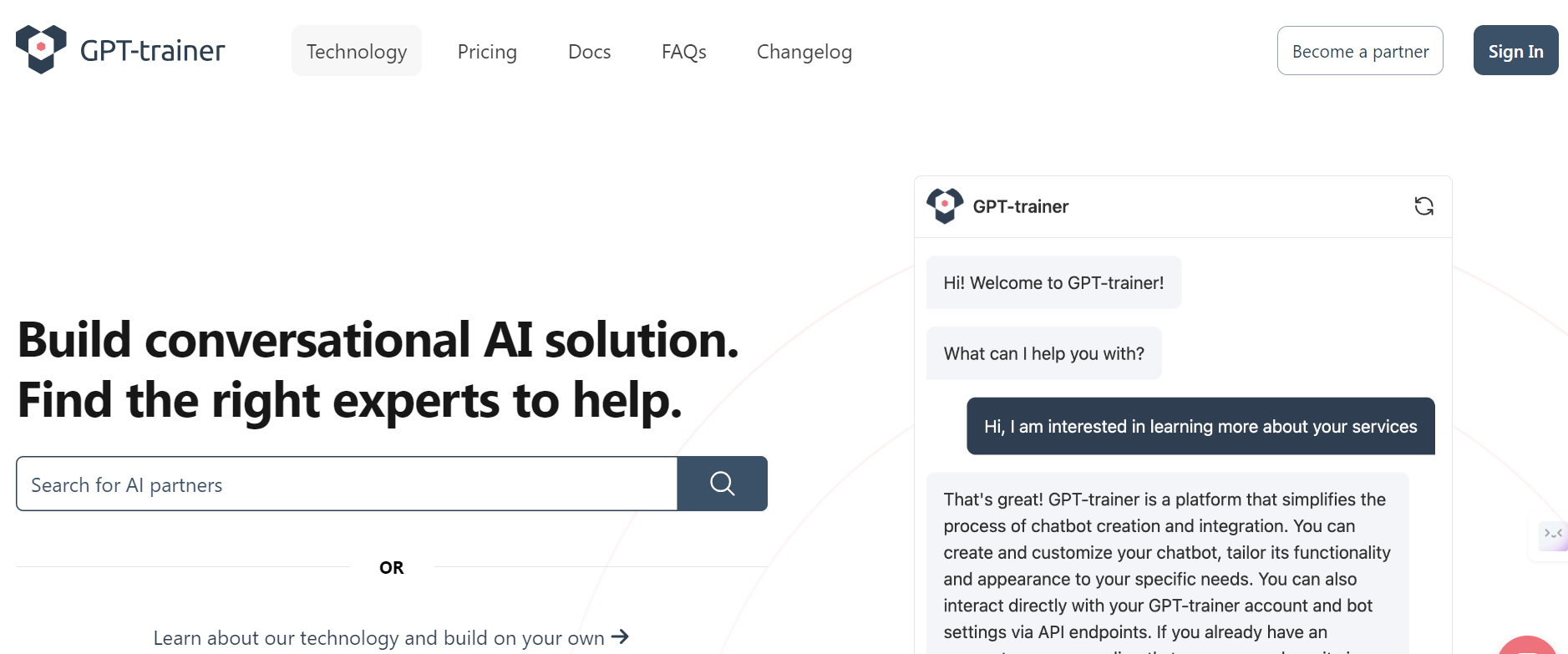Click the Sign In button
This screenshot has width=1568, height=654.
click(x=1515, y=50)
